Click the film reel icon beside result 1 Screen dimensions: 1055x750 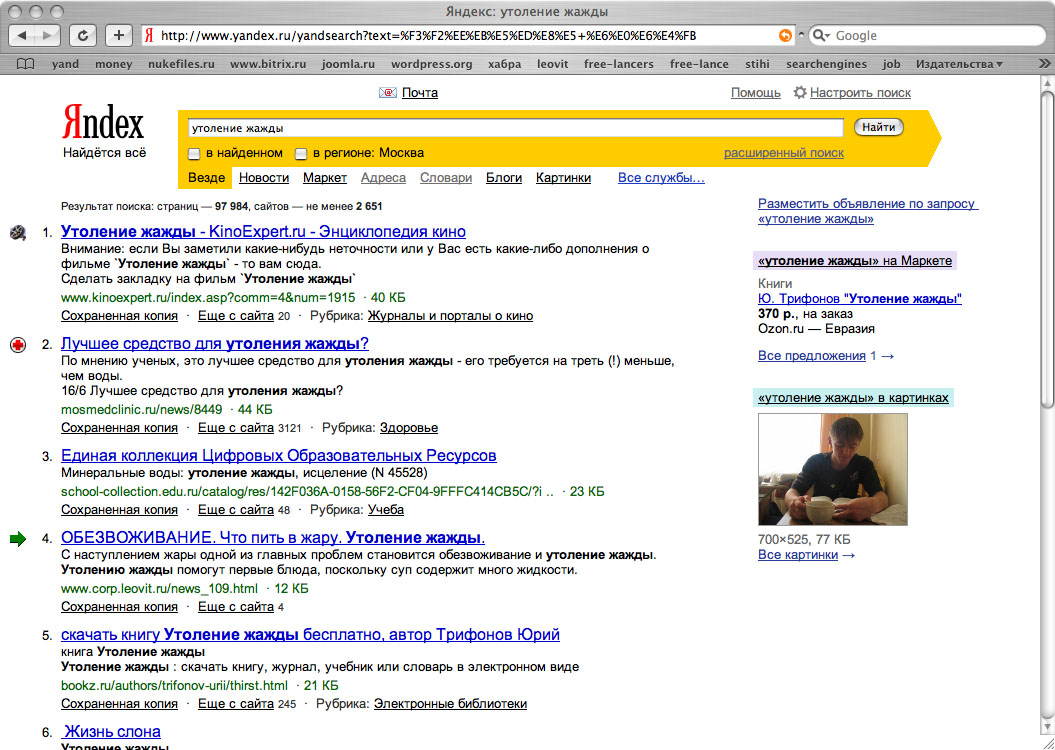point(18,233)
